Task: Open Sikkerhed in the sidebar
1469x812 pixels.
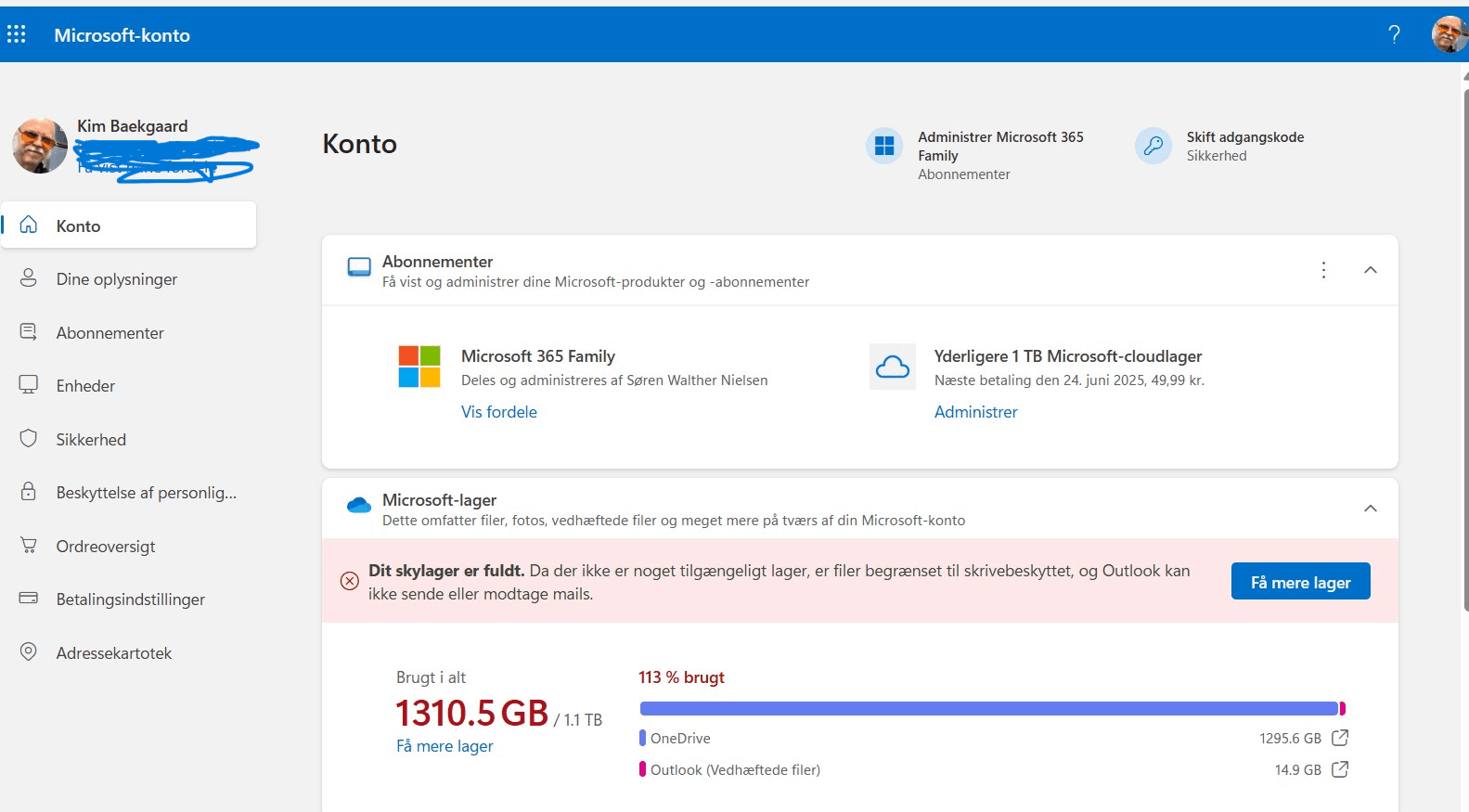Action: 91,440
